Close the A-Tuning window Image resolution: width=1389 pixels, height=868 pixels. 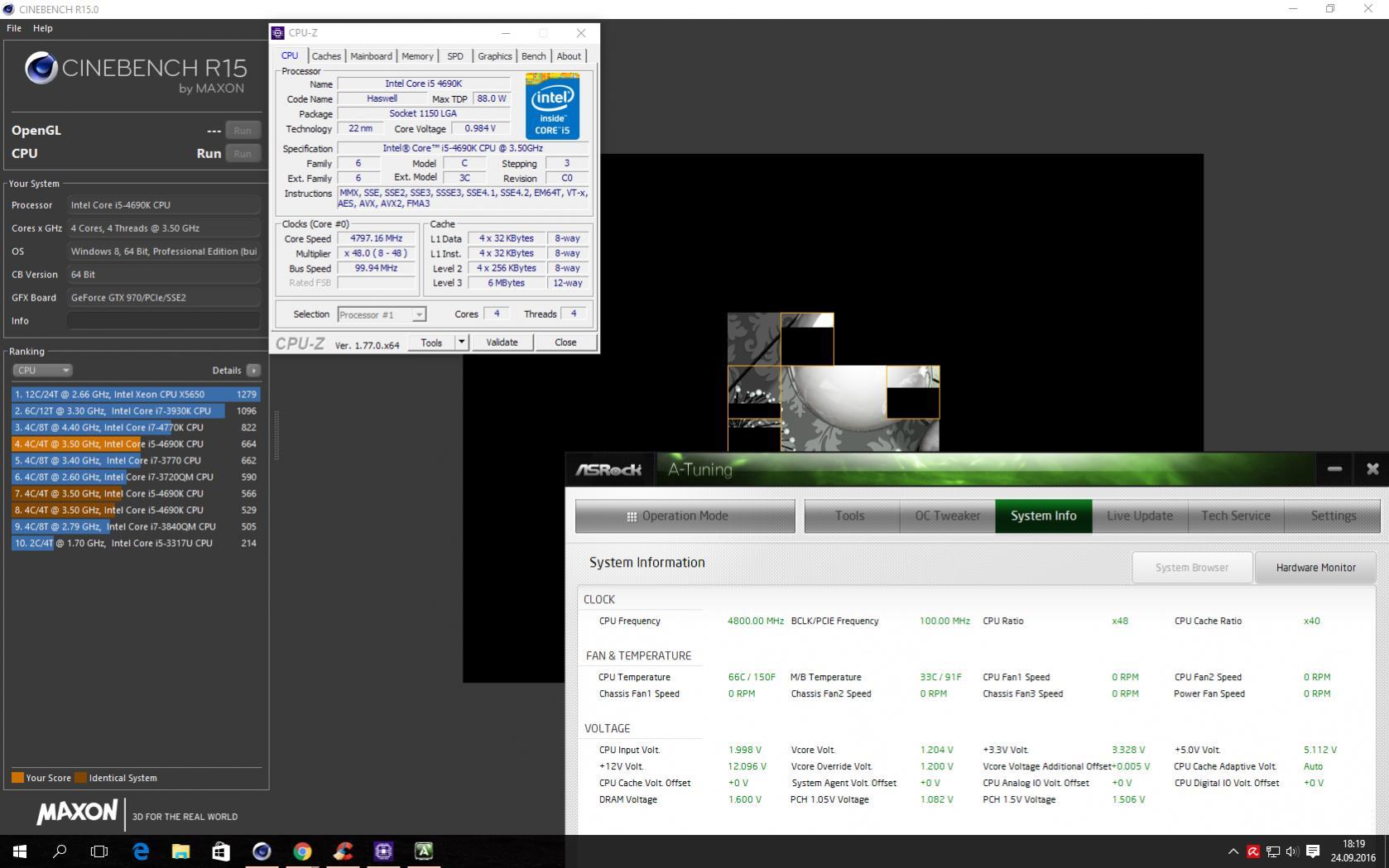tap(1372, 469)
